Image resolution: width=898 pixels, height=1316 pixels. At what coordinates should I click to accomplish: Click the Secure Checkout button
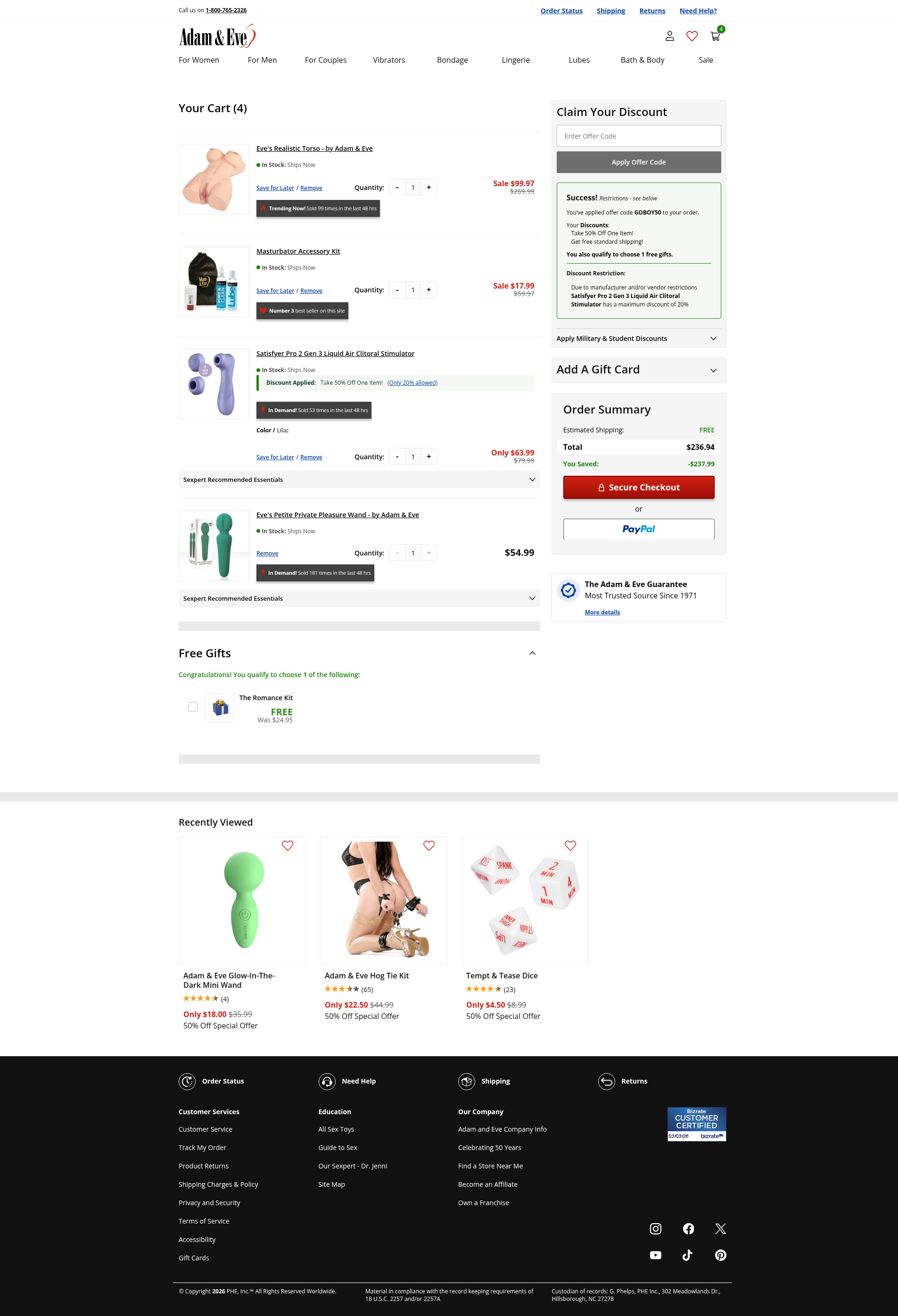click(x=639, y=488)
